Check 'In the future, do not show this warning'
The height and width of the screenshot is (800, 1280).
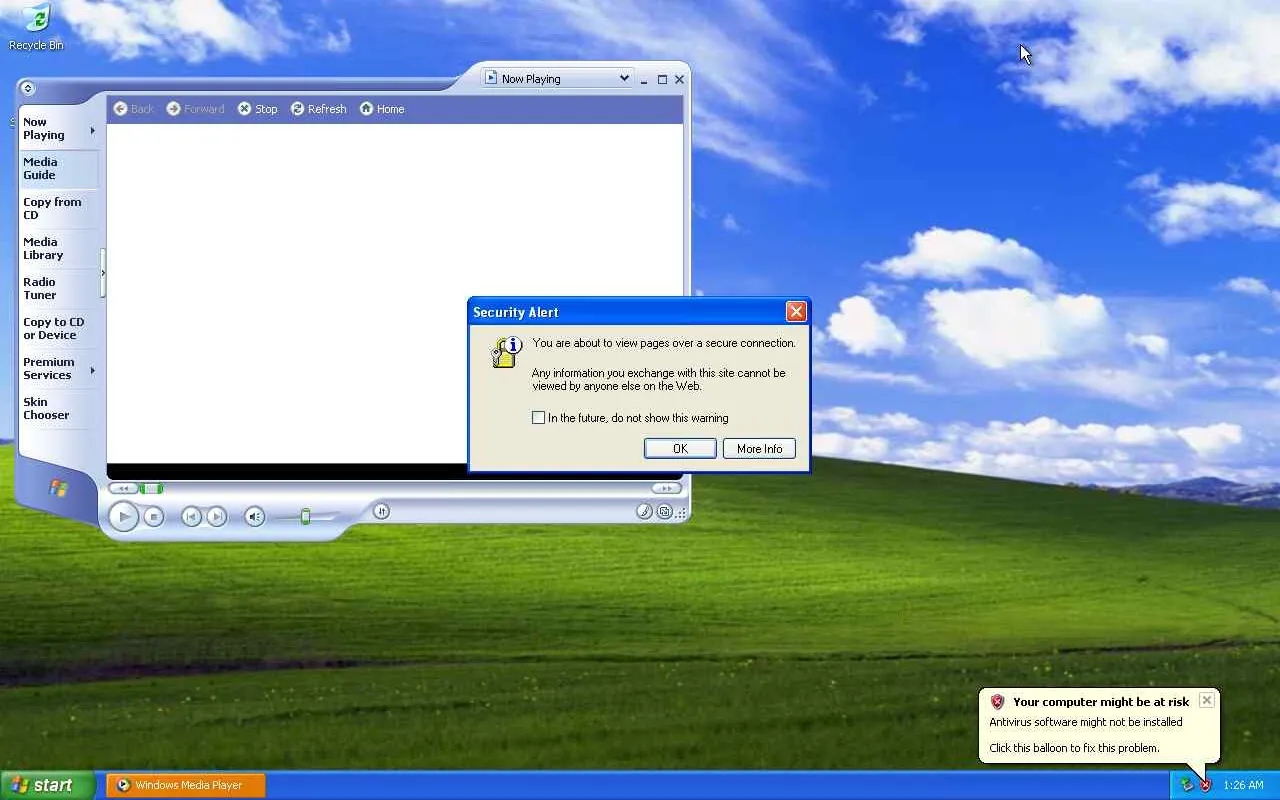click(538, 418)
